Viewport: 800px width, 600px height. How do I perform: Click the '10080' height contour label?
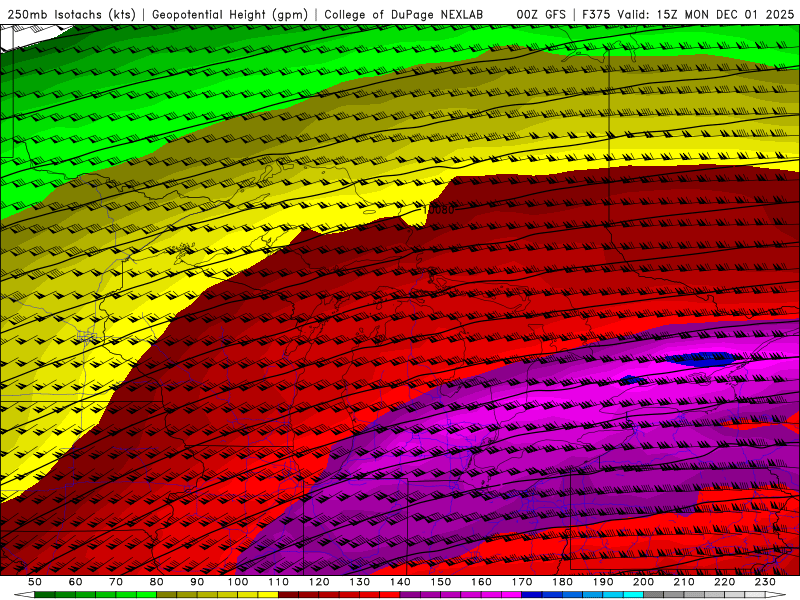pos(438,210)
